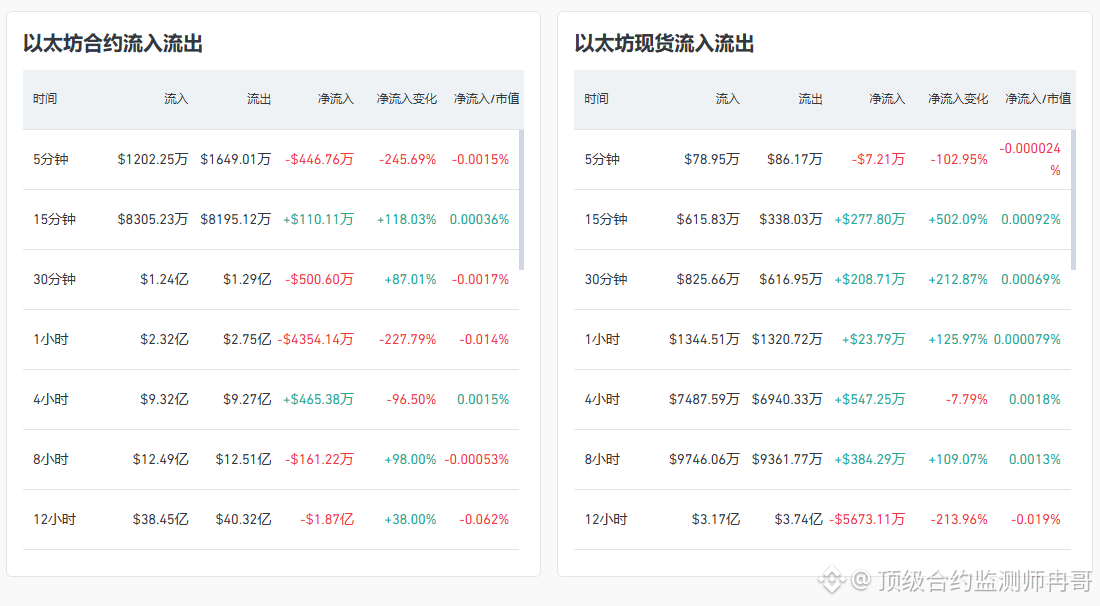This screenshot has width=1100, height=606.
Task: Select the 12小时 row in the spot table
Action: coord(822,519)
